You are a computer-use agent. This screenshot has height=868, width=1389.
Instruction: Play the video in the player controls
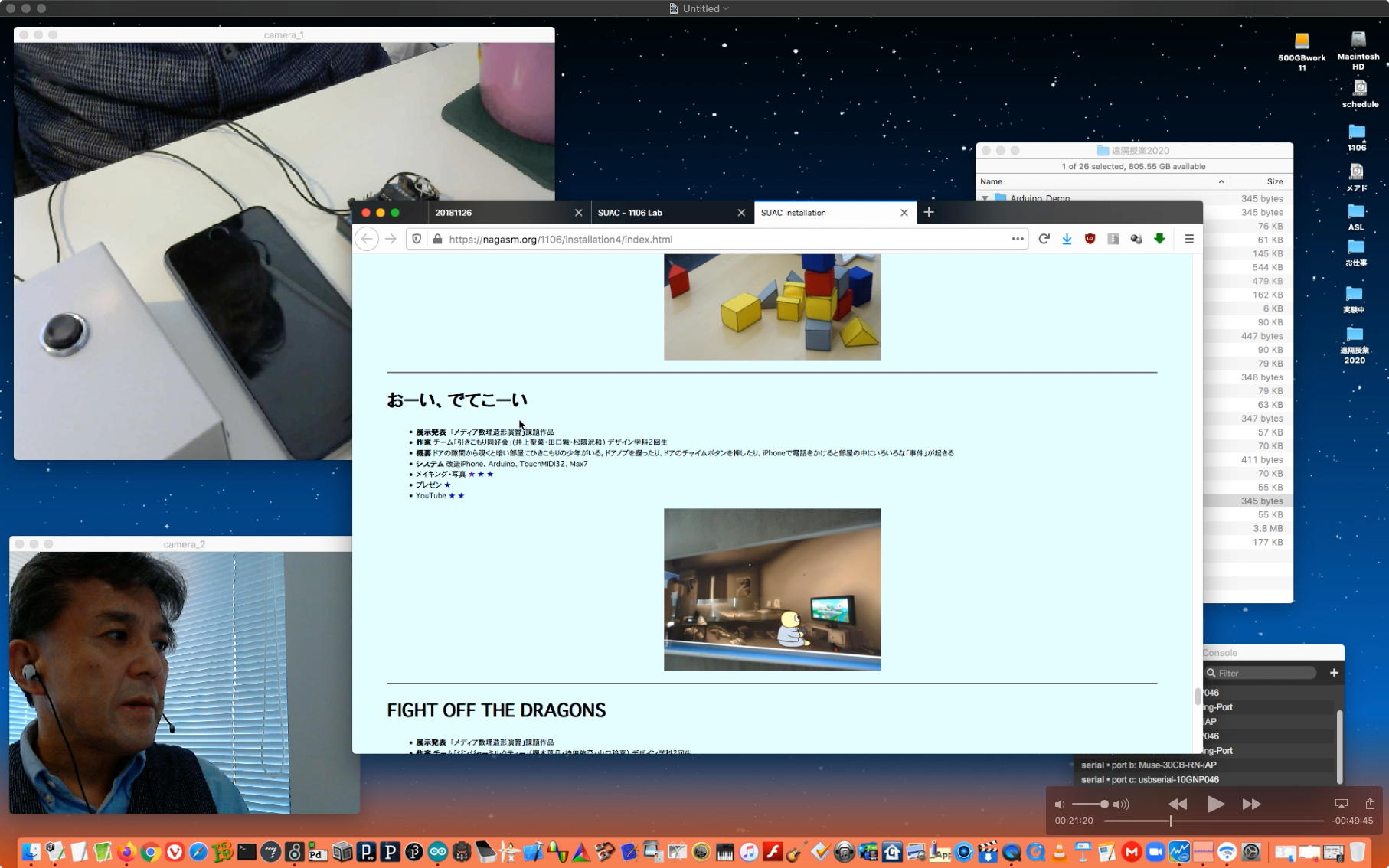(x=1215, y=804)
